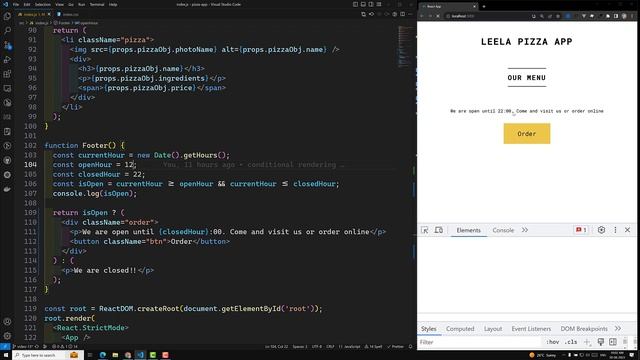Open Accounts icon in activity bar
This screenshot has width=640, height=360.
tap(7, 321)
